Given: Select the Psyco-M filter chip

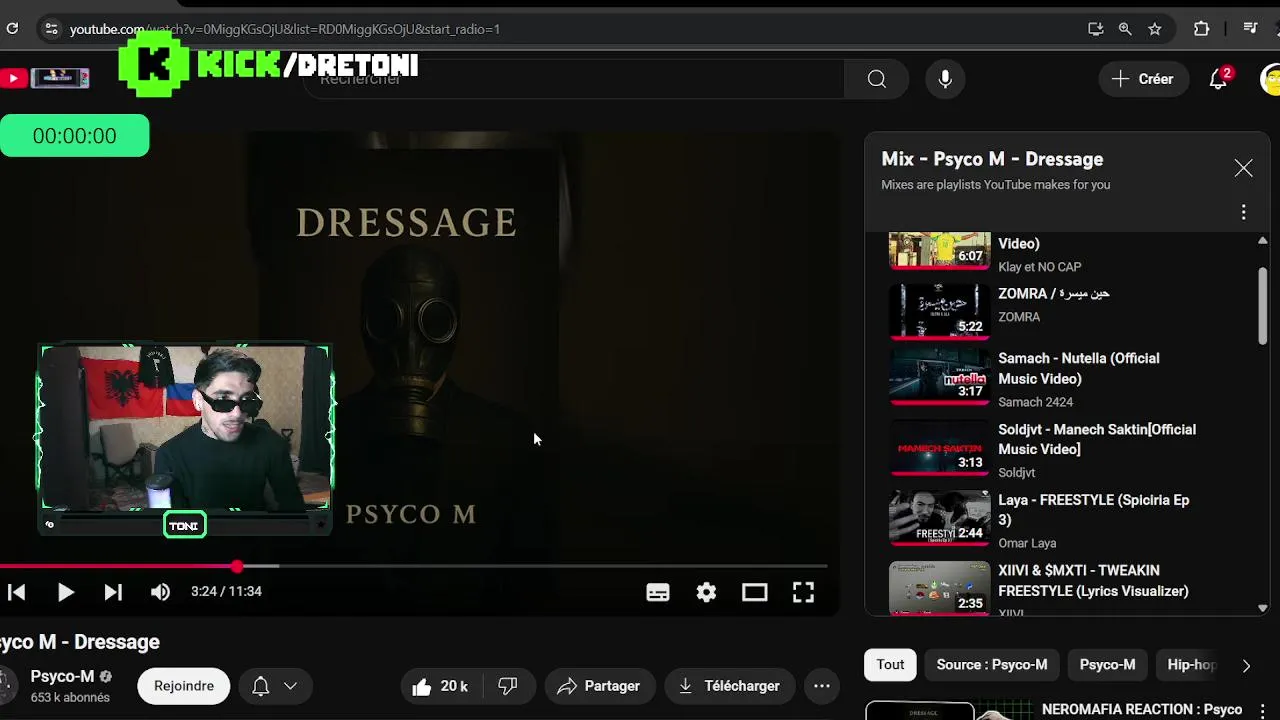Looking at the screenshot, I should [x=1107, y=665].
